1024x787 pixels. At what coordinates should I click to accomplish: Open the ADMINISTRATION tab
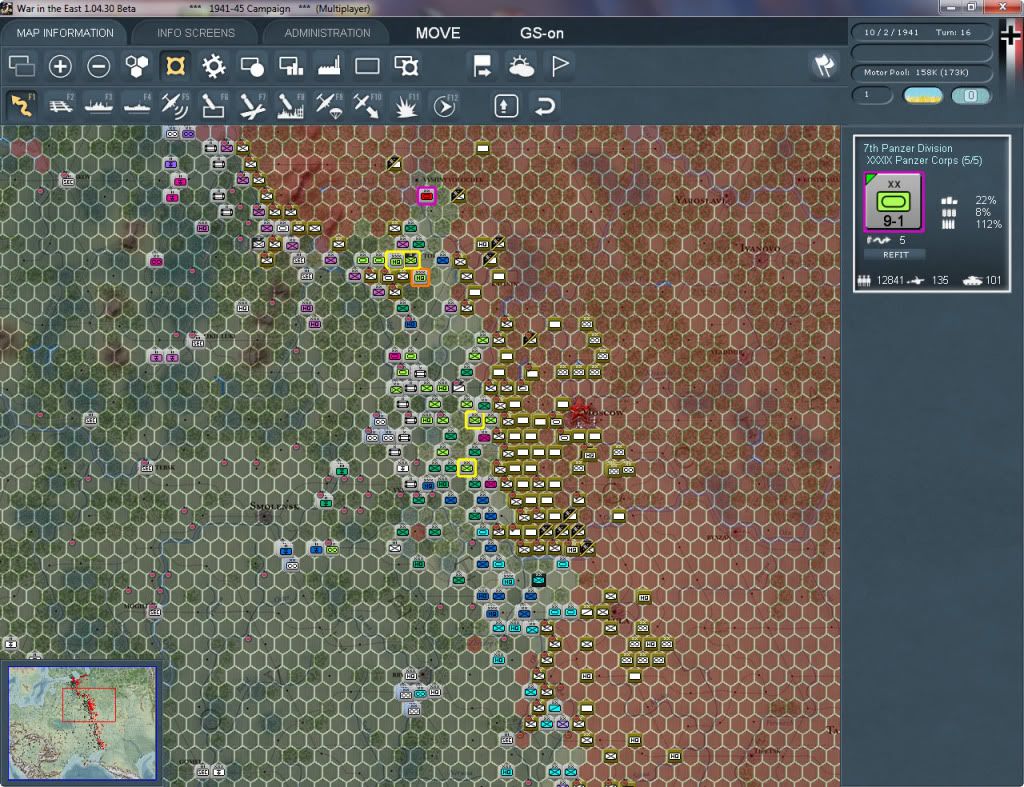[327, 33]
